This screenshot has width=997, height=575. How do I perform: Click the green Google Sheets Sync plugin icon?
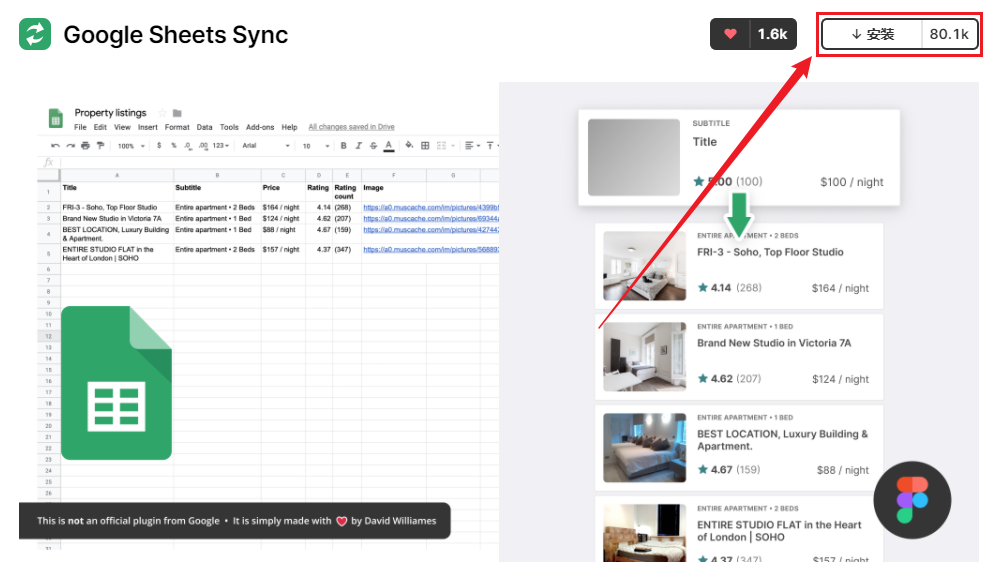[x=35, y=34]
